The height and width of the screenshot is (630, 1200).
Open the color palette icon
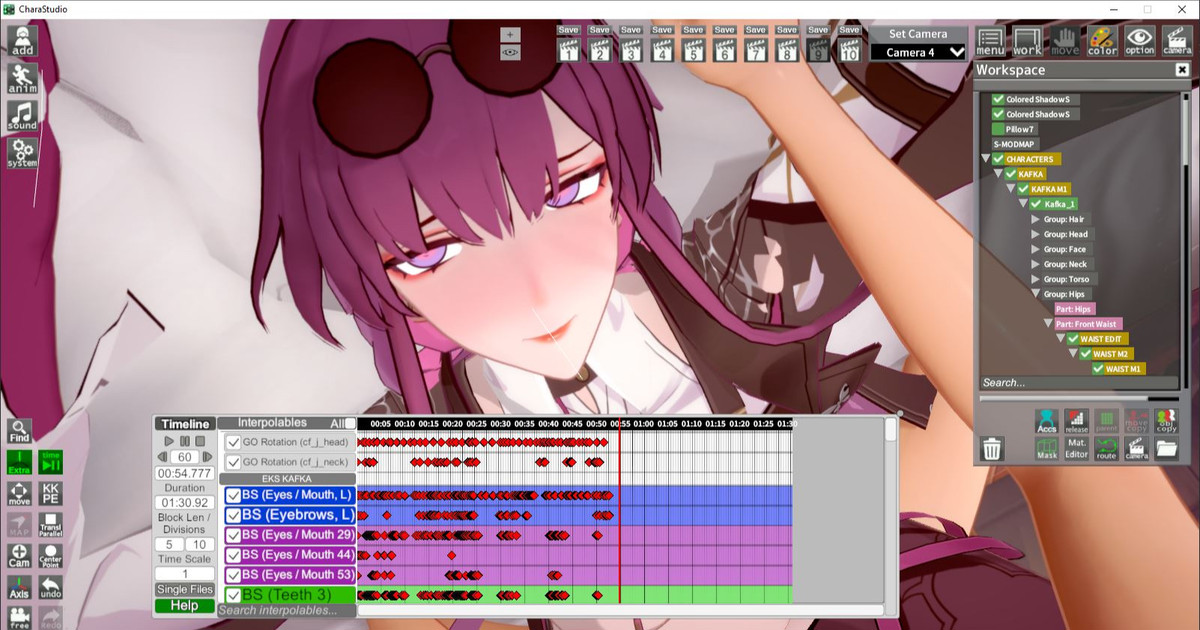pyautogui.click(x=1102, y=41)
